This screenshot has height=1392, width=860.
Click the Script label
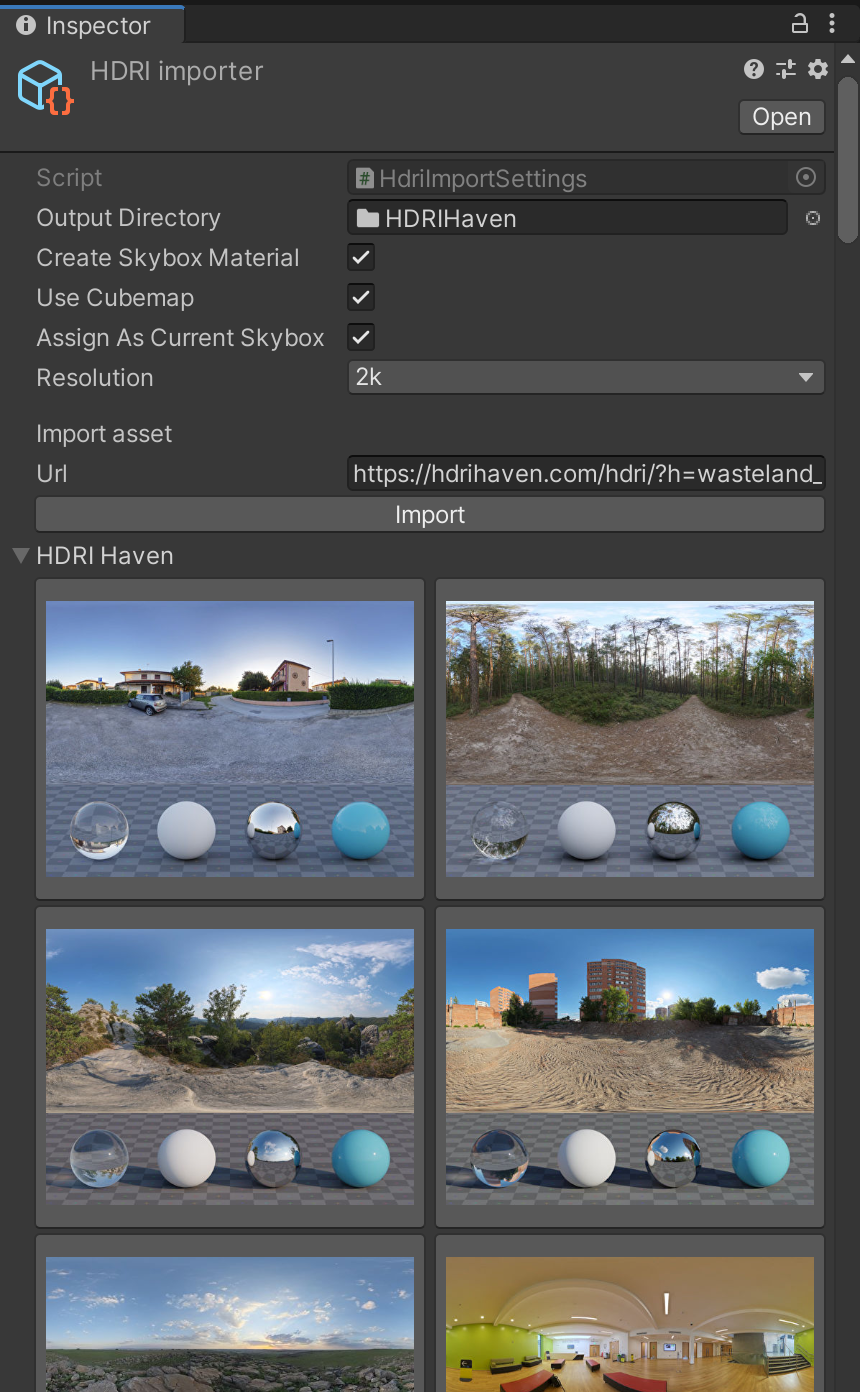69,178
